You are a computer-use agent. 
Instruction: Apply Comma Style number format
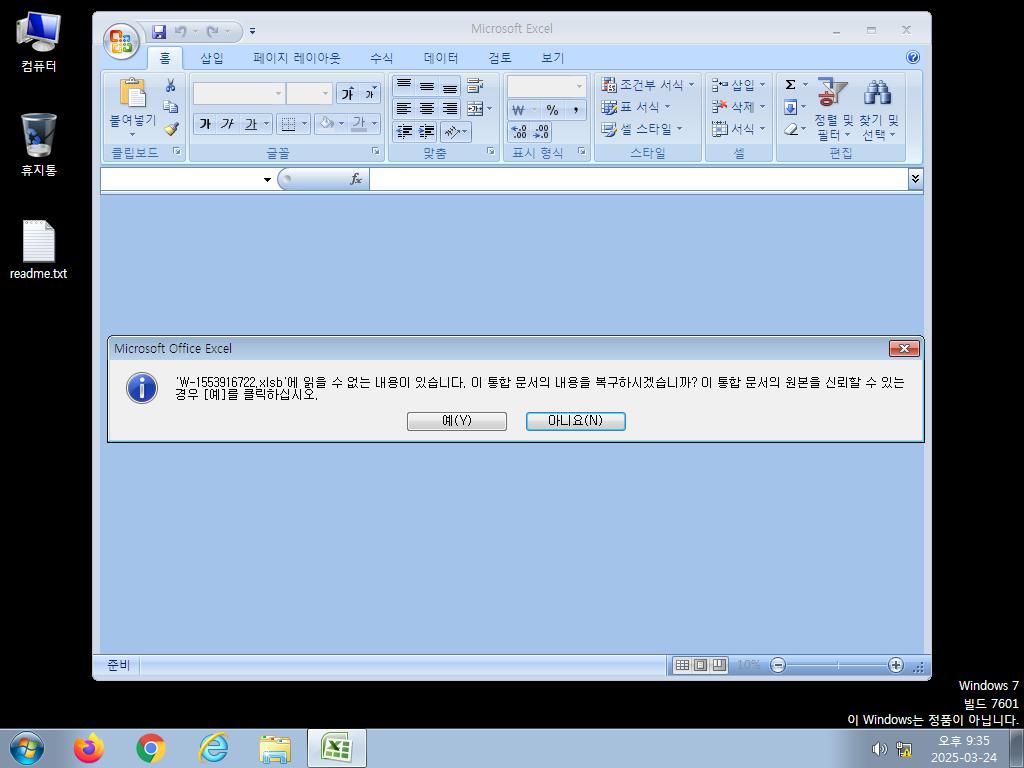(x=575, y=110)
